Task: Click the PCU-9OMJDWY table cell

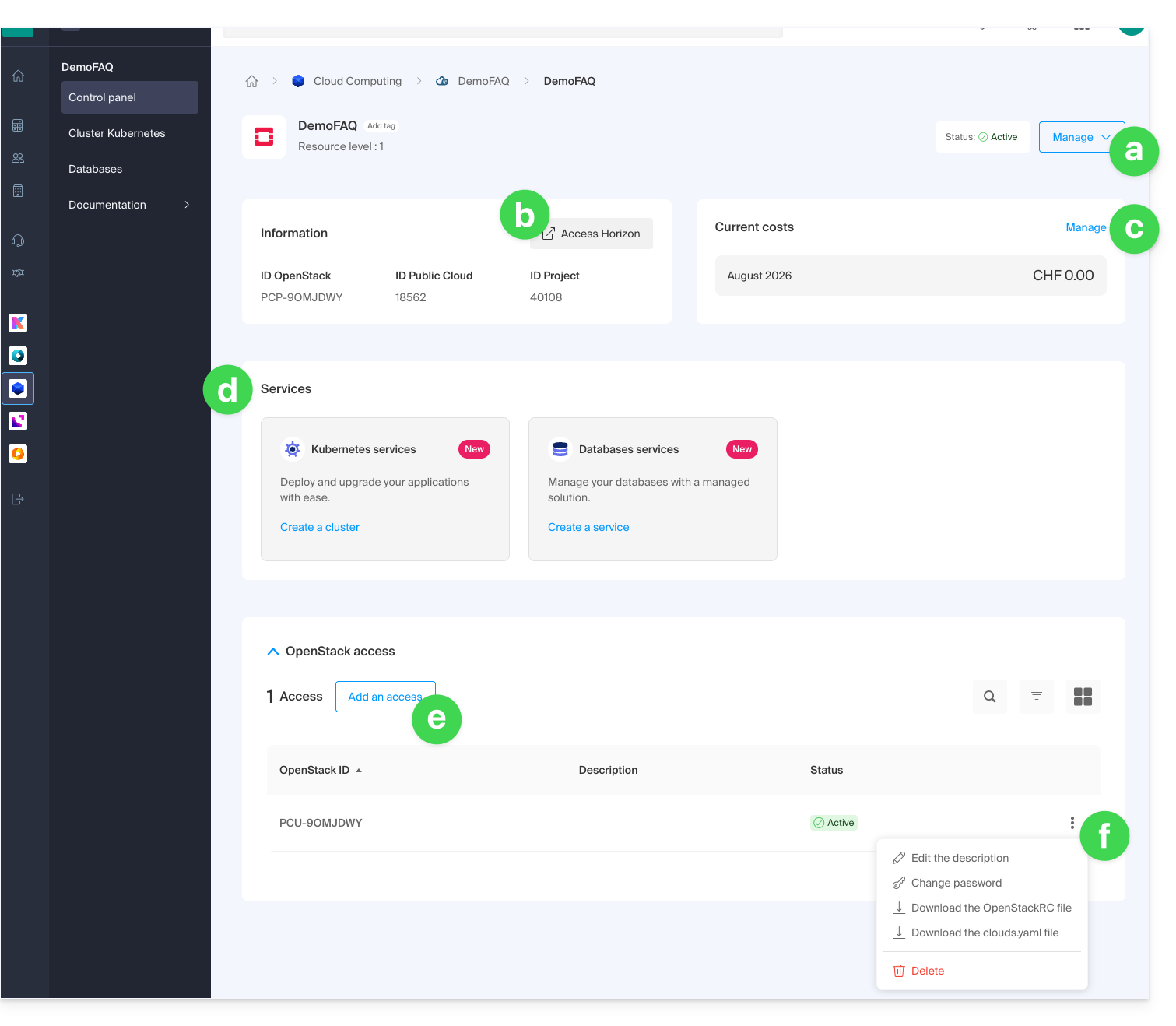Action: [321, 823]
